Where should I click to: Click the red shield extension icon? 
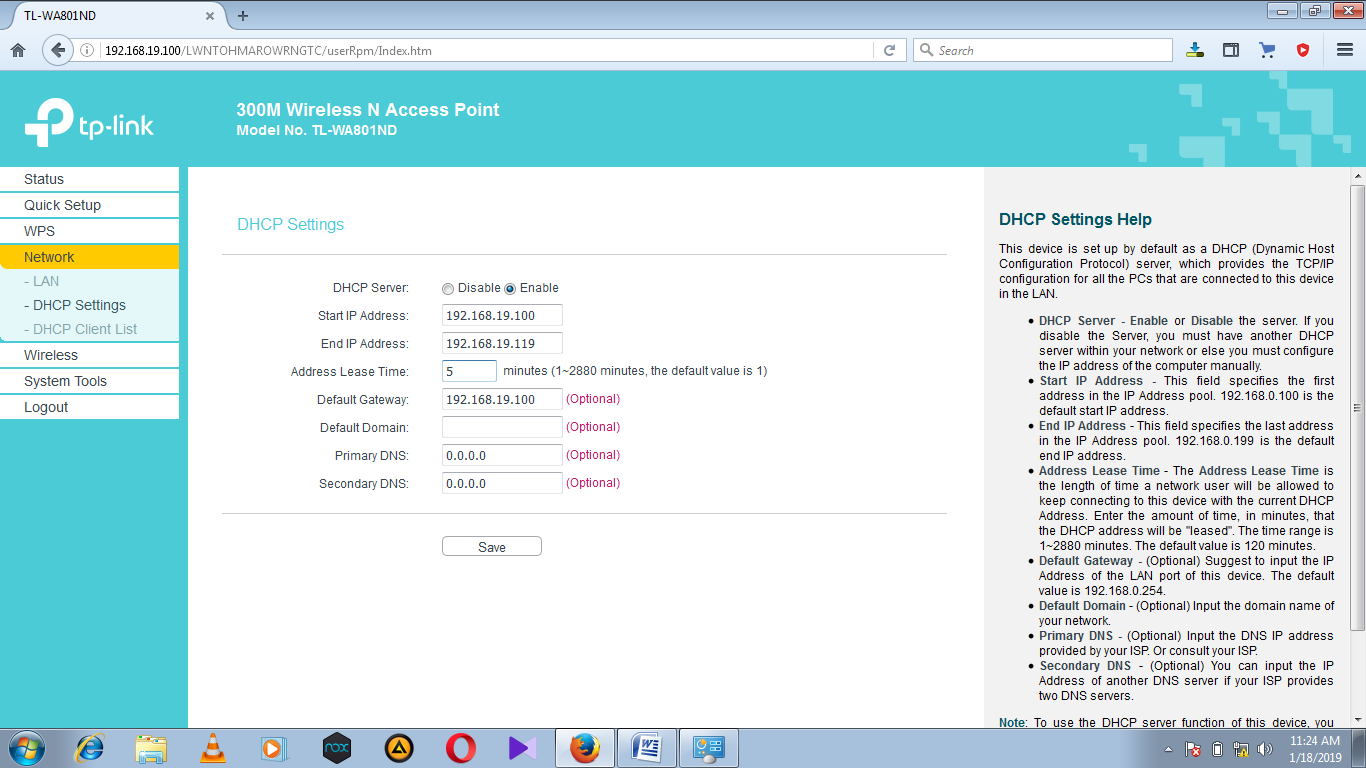point(1303,50)
